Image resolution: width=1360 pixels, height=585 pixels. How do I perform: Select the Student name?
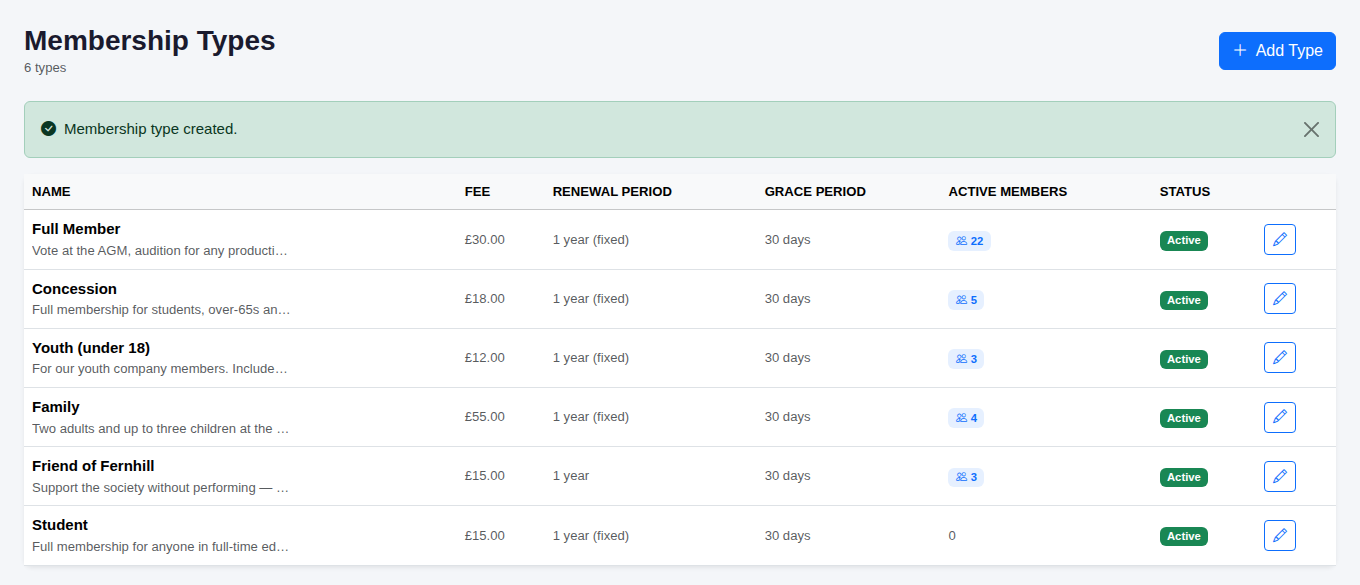[60, 525]
